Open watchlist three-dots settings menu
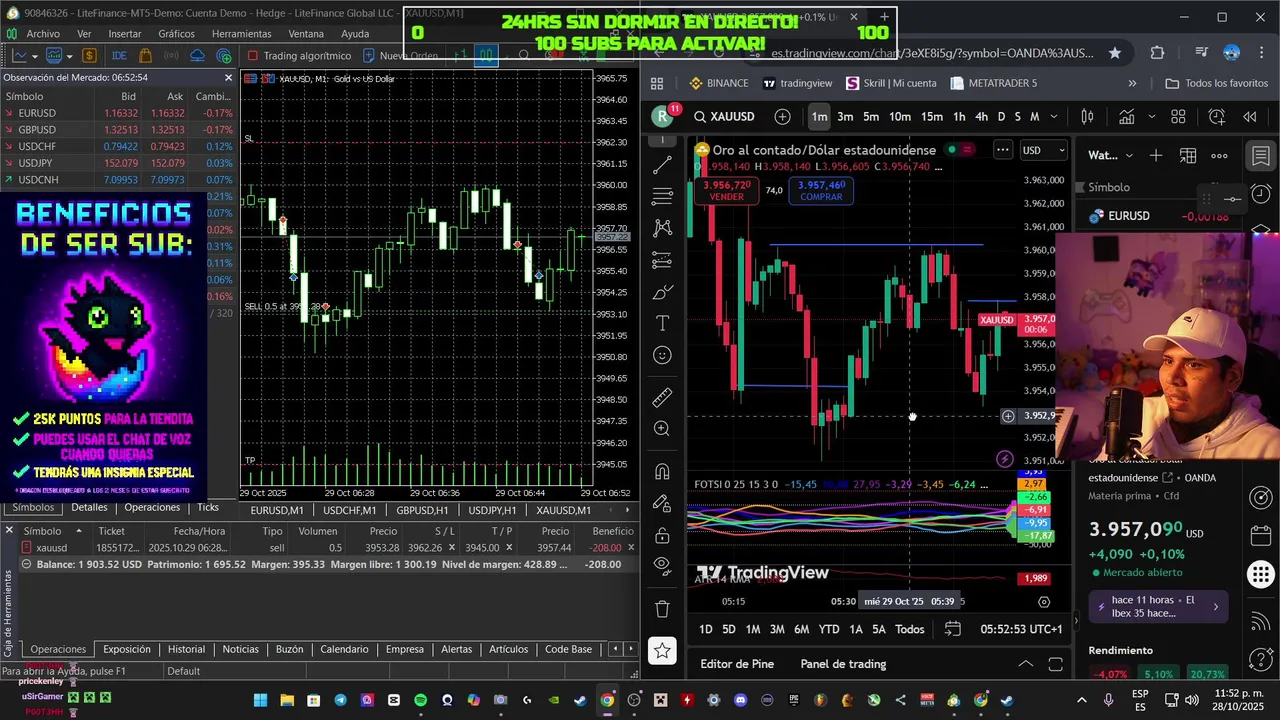1280x720 pixels. pyautogui.click(x=1219, y=155)
